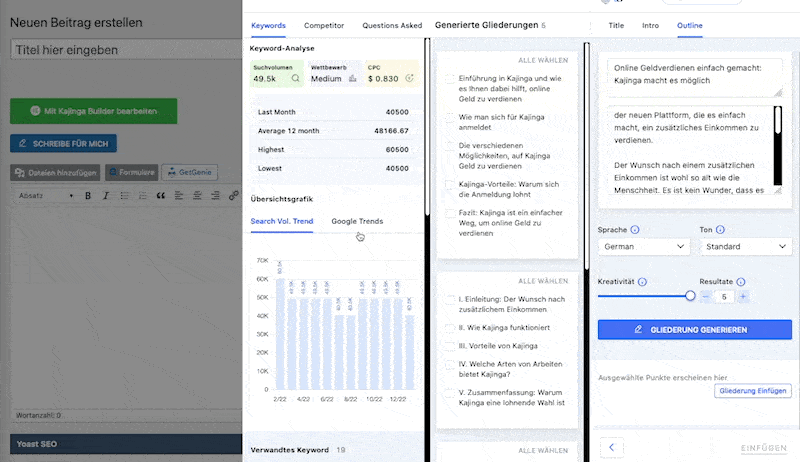Check 'III. Vorteile von Kajinga' item
The height and width of the screenshot is (462, 800).
(449, 346)
